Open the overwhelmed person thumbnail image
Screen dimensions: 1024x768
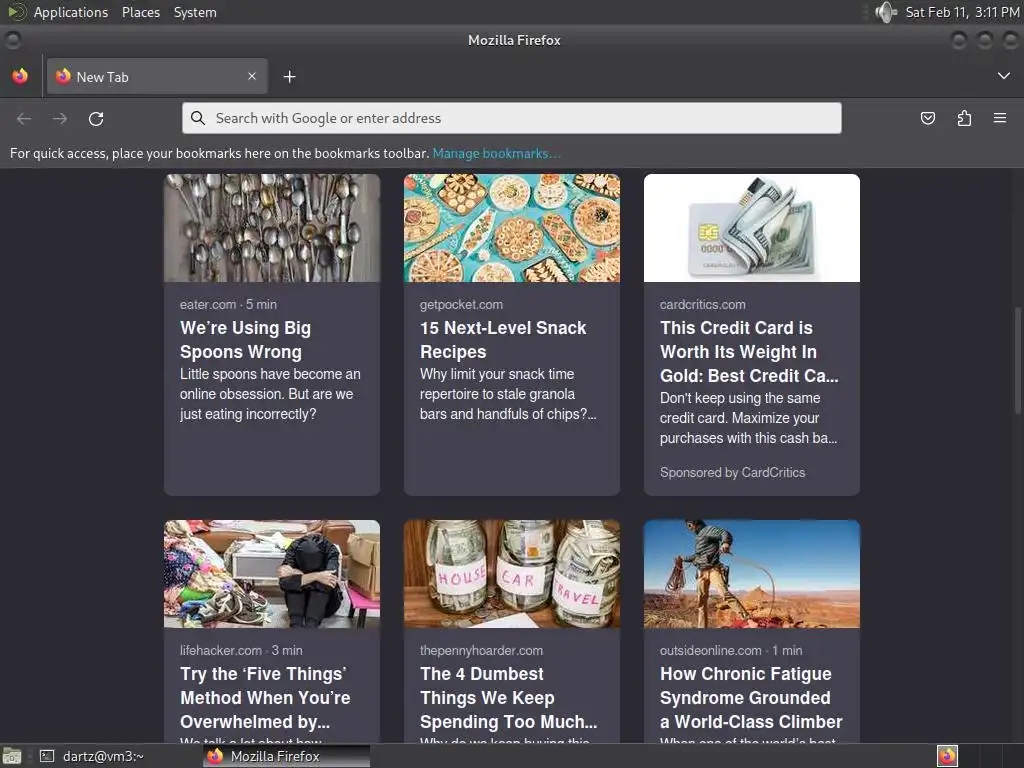tap(272, 574)
